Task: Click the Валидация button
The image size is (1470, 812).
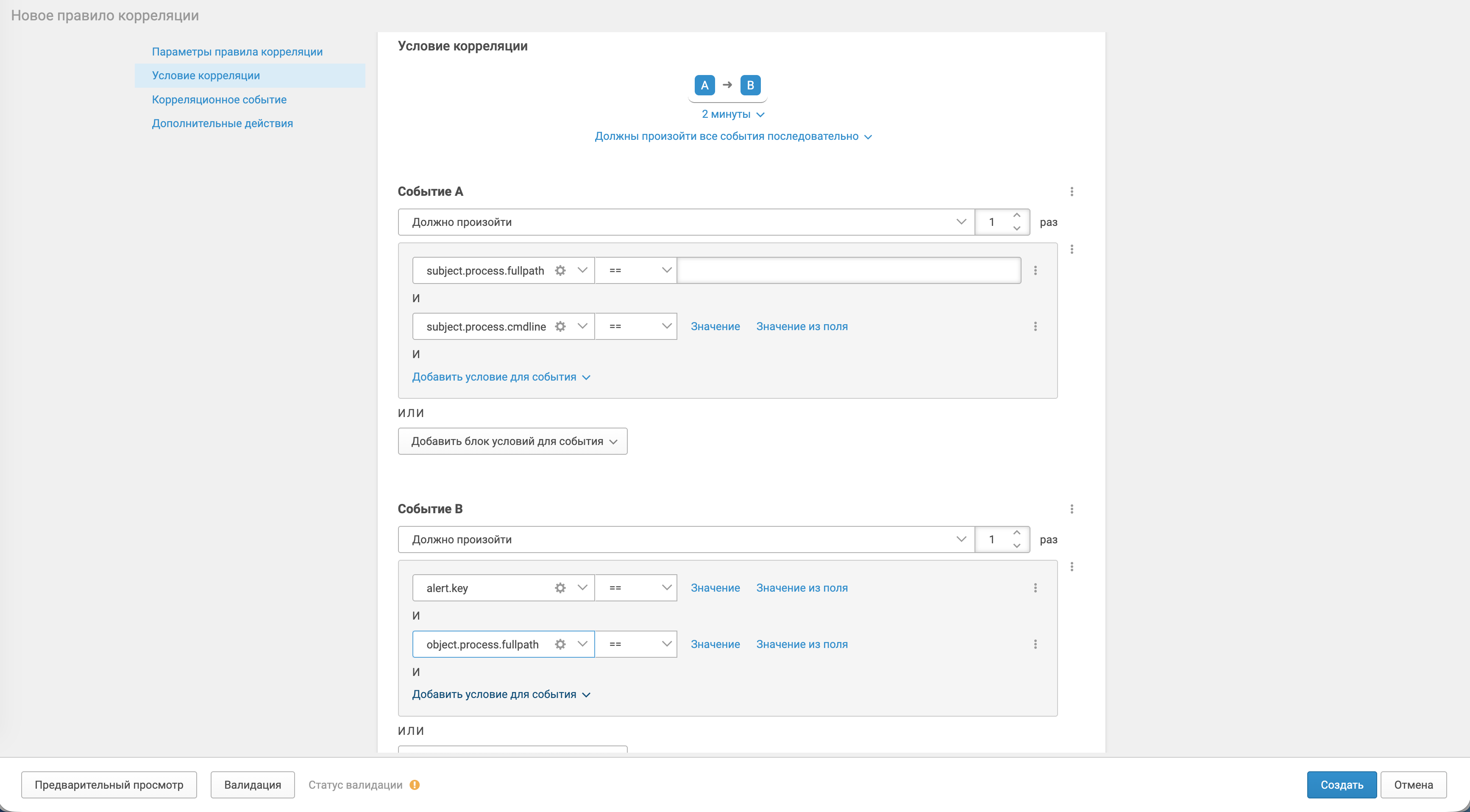Action: point(252,784)
